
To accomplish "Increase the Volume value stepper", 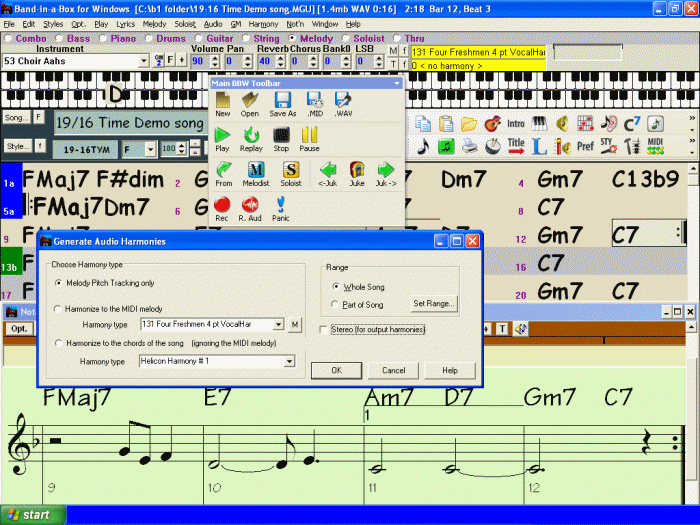I will [x=215, y=58].
